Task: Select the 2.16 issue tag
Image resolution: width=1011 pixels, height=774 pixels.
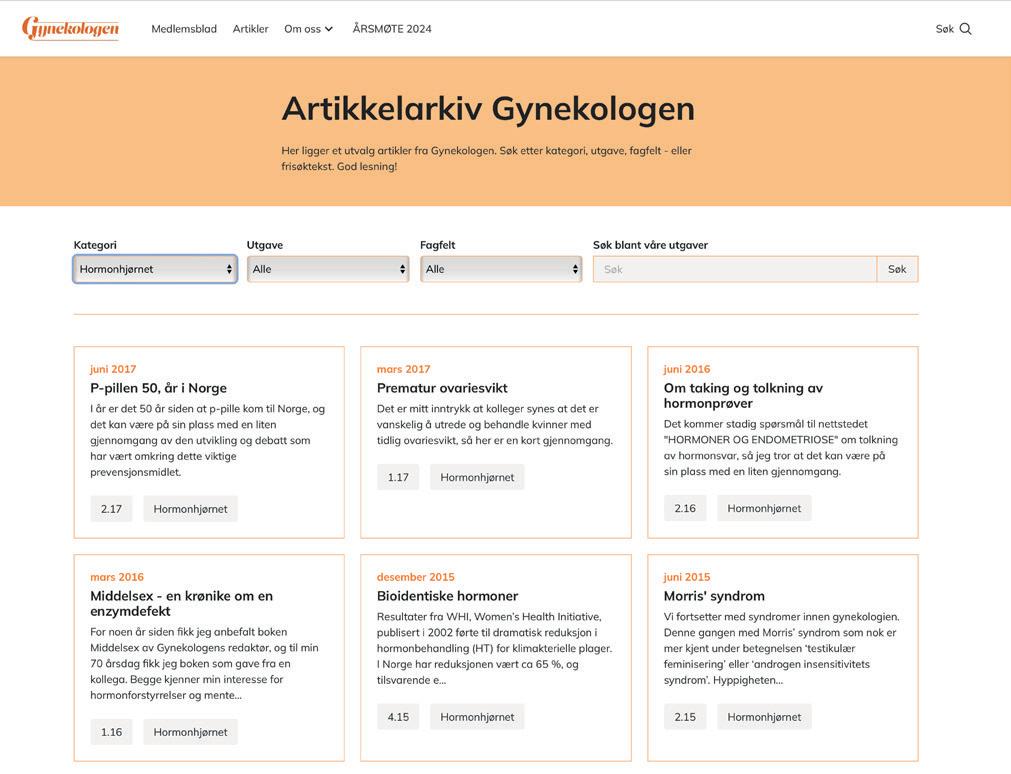Action: click(x=685, y=508)
